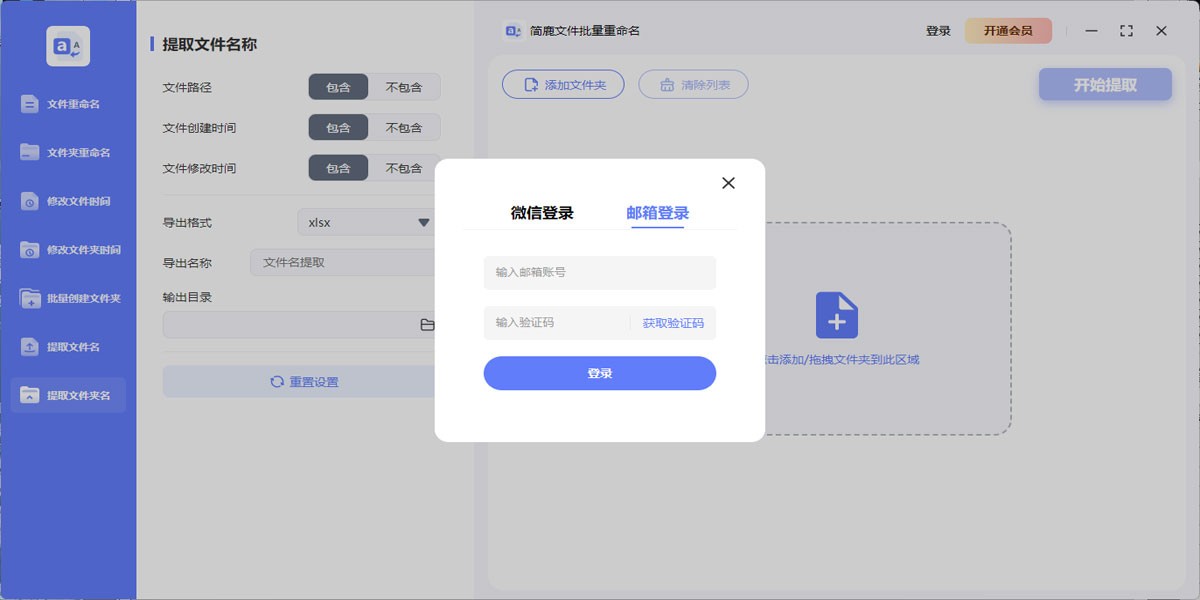Click the 获取验证码 link

[x=673, y=323]
